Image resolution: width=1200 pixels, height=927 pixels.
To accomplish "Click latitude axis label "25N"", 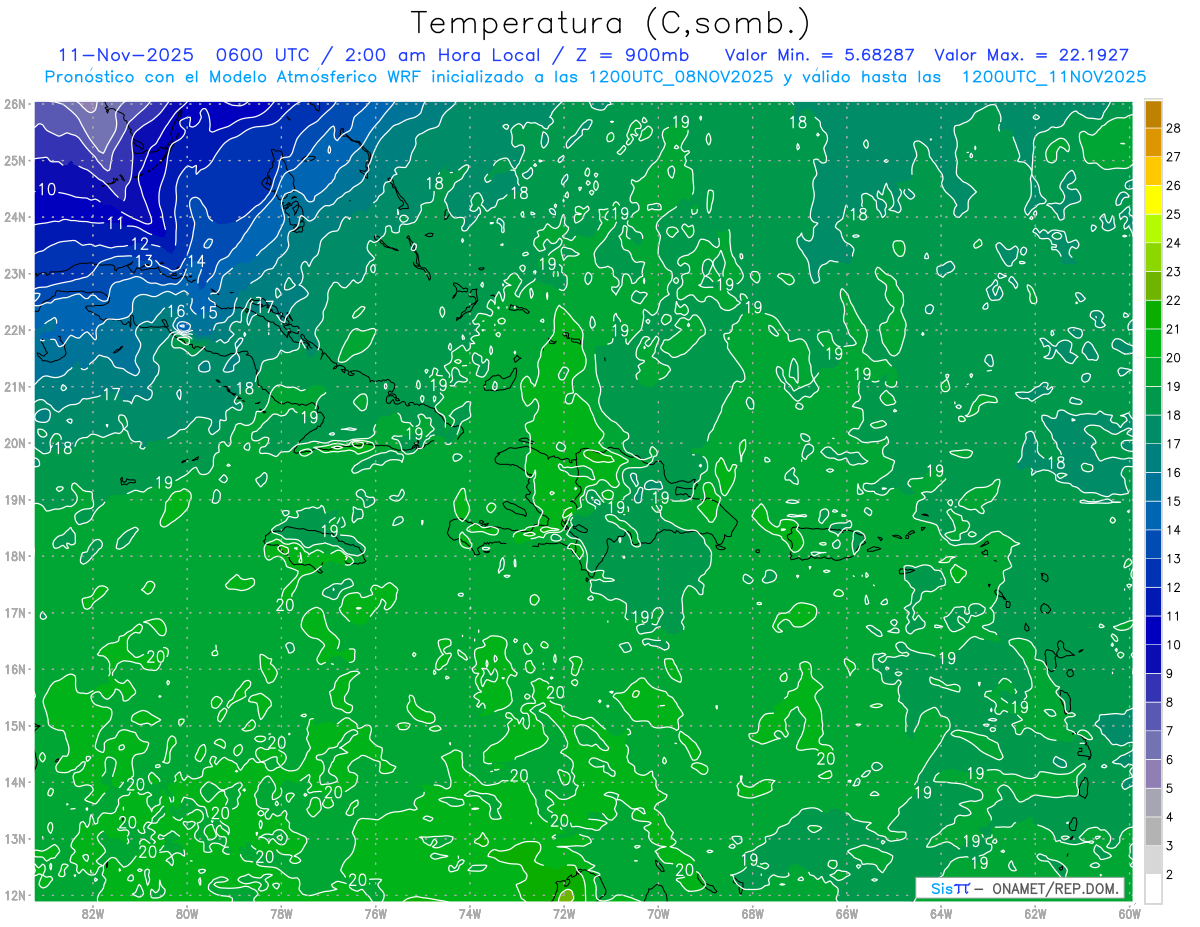I will point(15,160).
